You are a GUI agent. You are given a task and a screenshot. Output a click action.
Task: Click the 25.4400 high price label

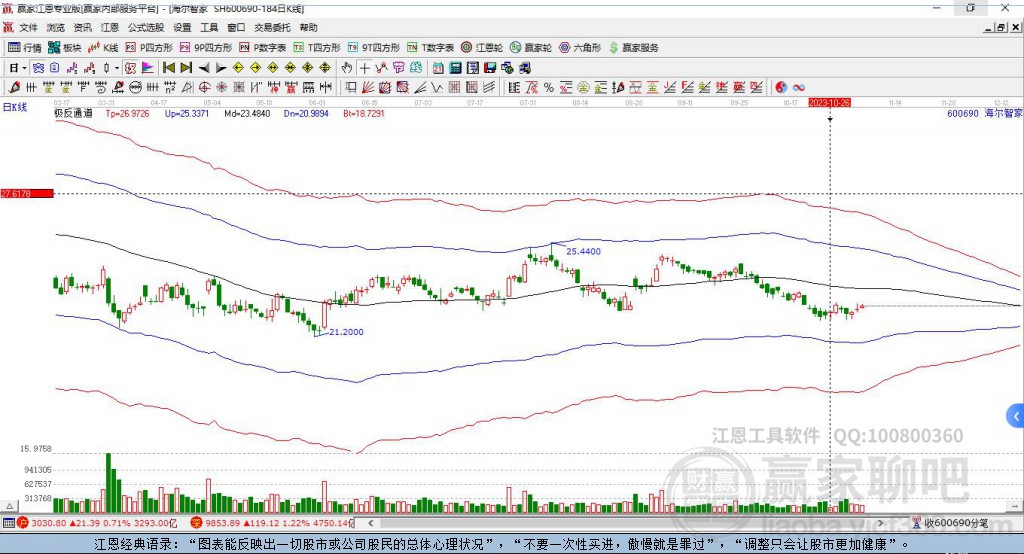coord(583,252)
